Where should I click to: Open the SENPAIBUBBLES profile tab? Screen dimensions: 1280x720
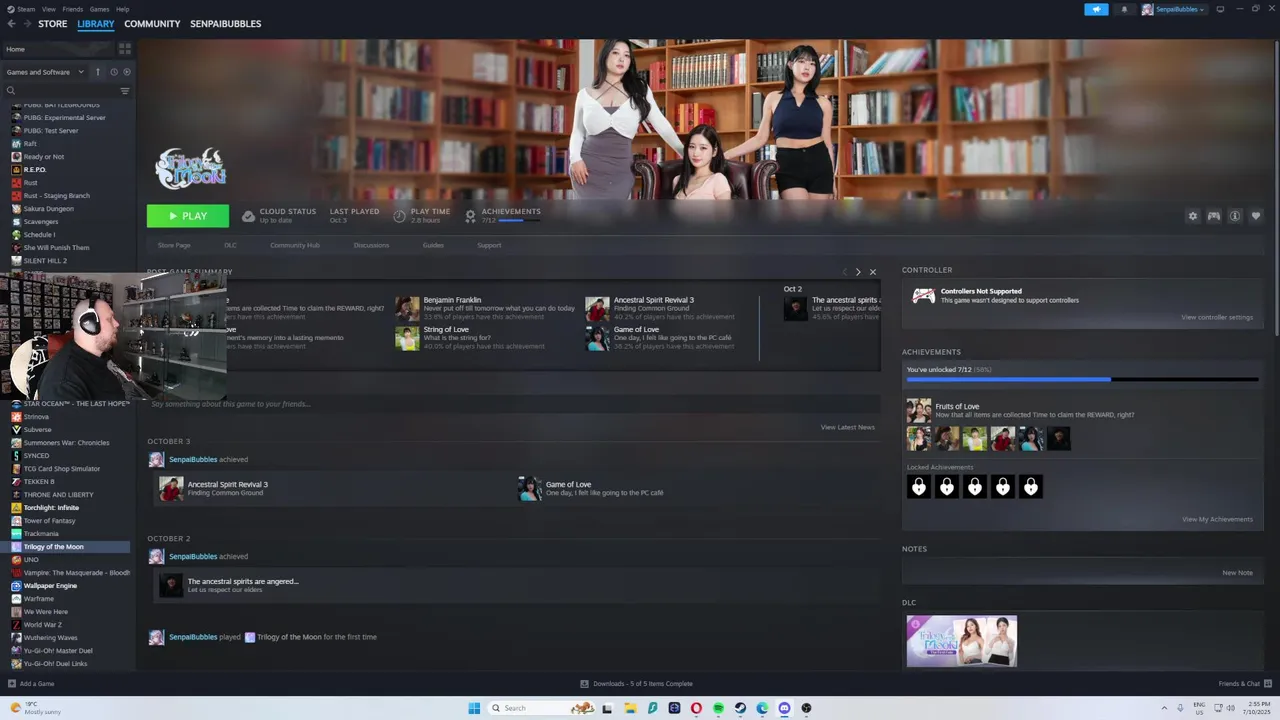pyautogui.click(x=226, y=24)
